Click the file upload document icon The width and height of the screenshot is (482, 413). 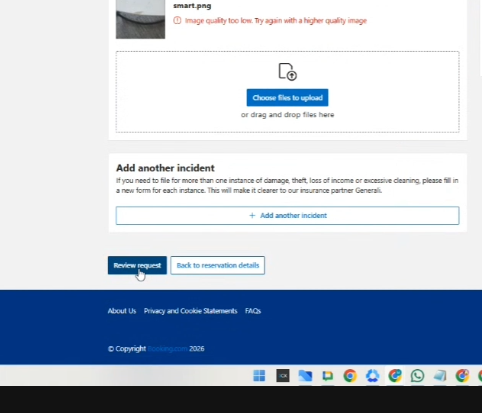pyautogui.click(x=288, y=72)
